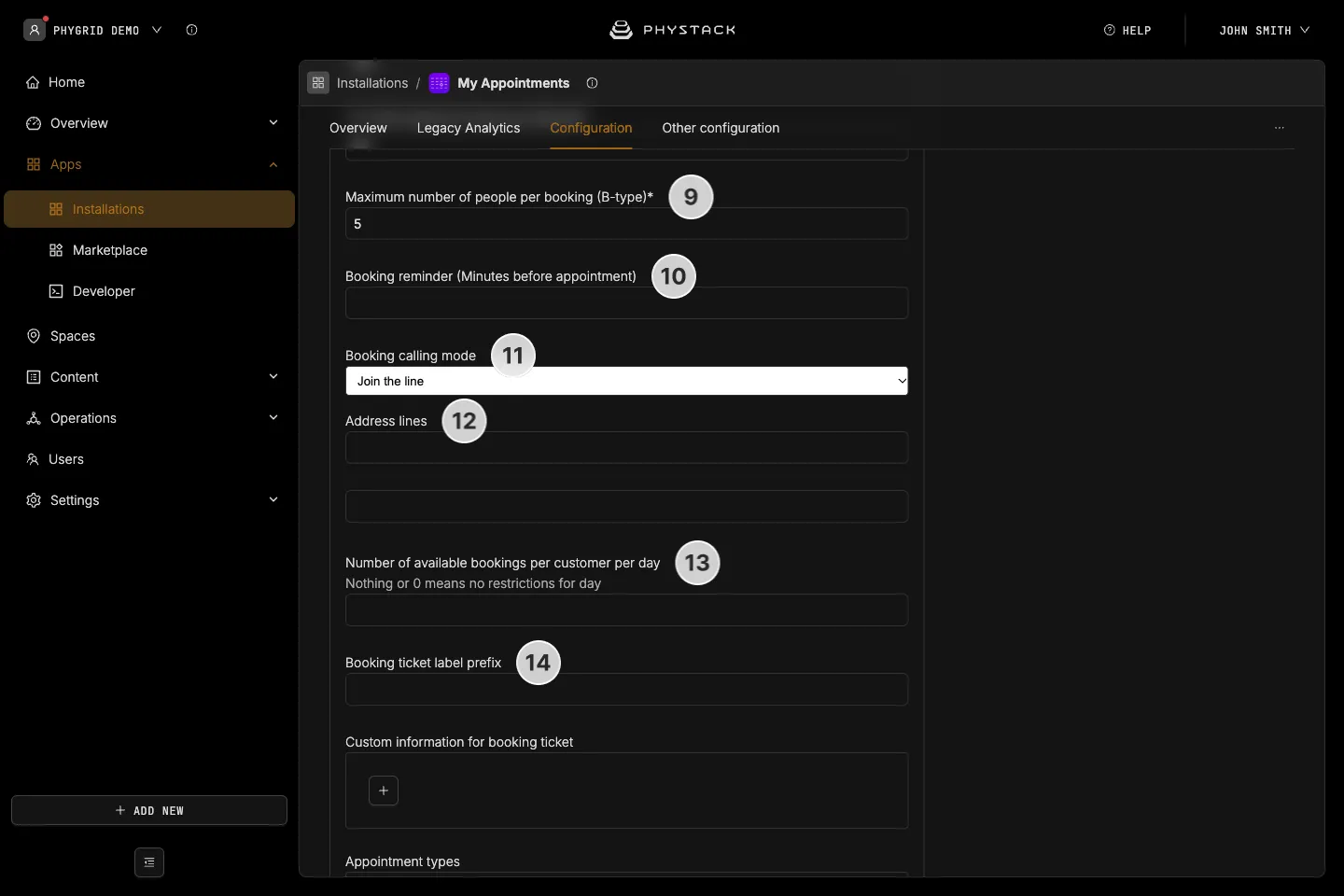Viewport: 1344px width, 896px height.
Task: Open the Booking calling mode dropdown
Action: click(x=626, y=381)
